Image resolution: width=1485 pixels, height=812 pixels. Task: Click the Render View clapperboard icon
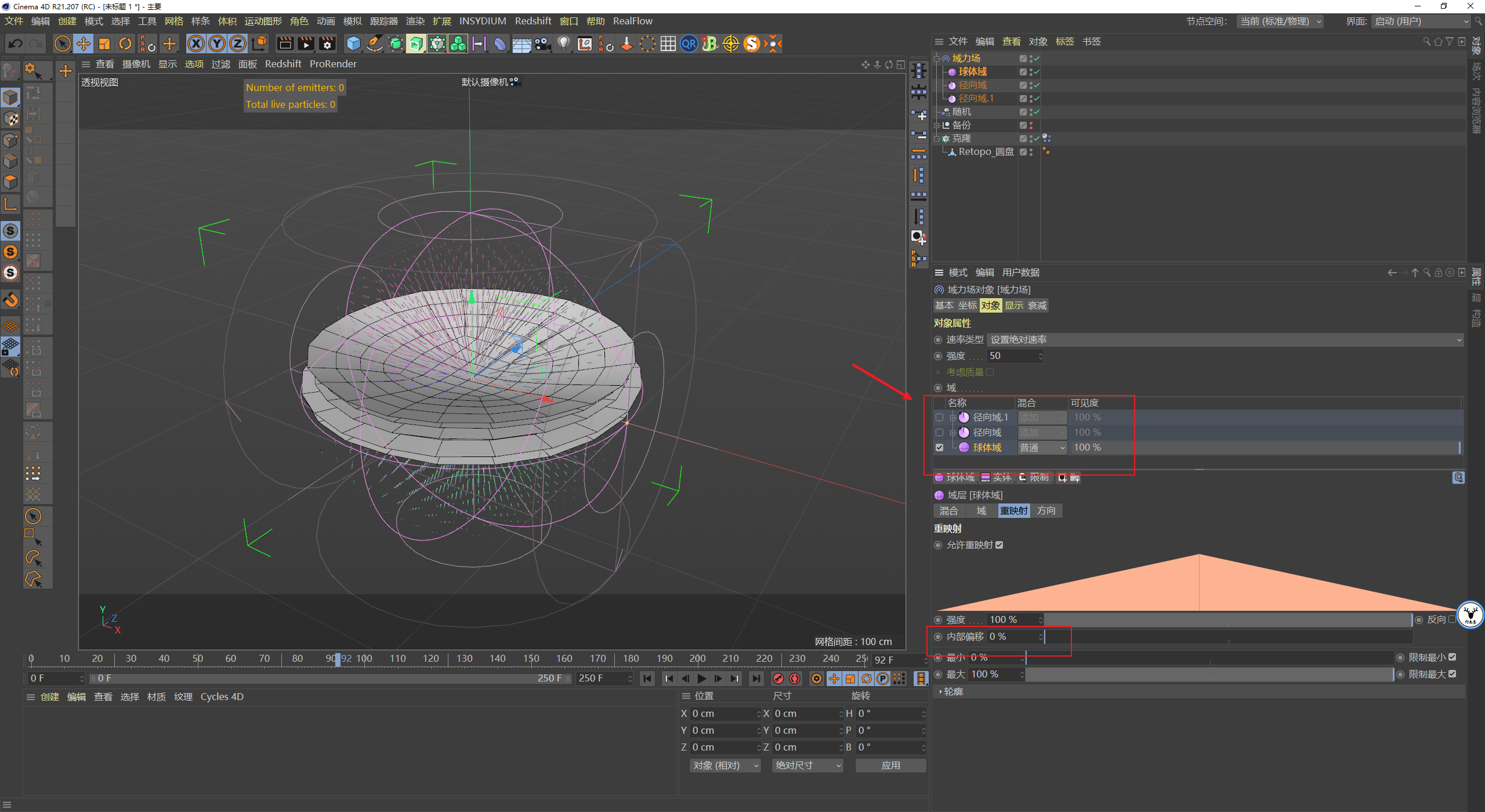click(x=285, y=43)
